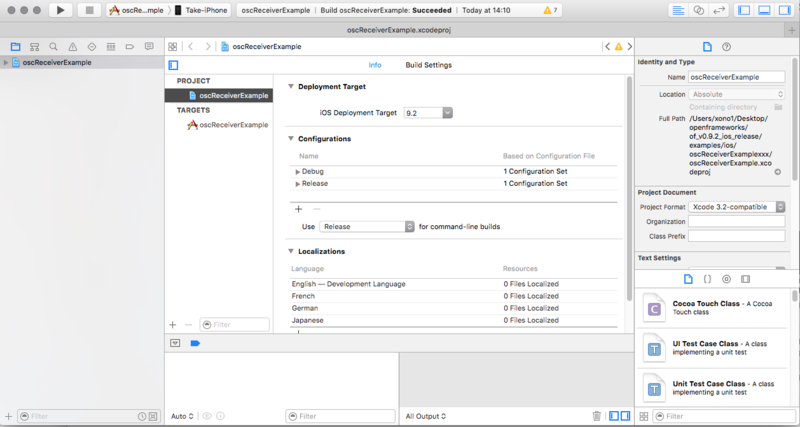
Task: Switch to Version editor
Action: [x=719, y=10]
